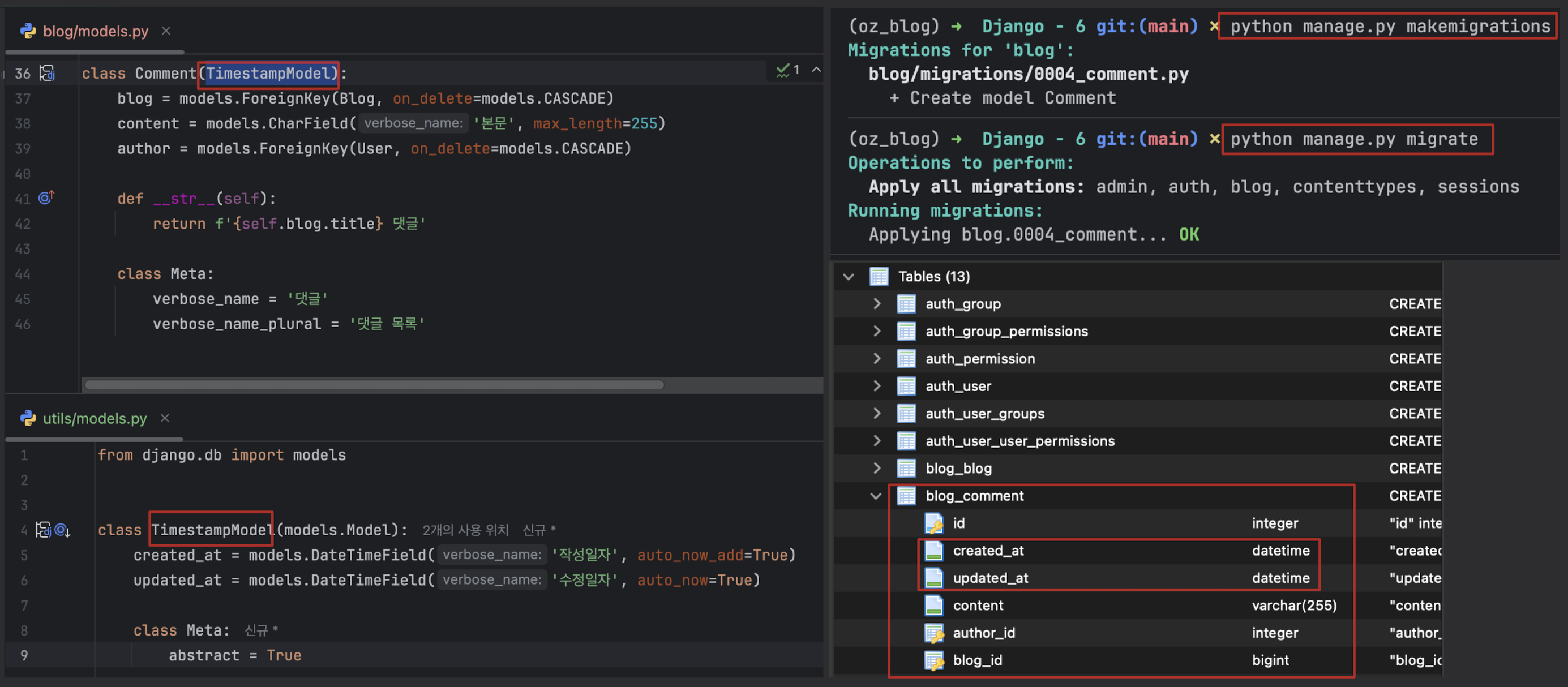
Task: Collapse the Tables (13) tree node
Action: click(848, 276)
